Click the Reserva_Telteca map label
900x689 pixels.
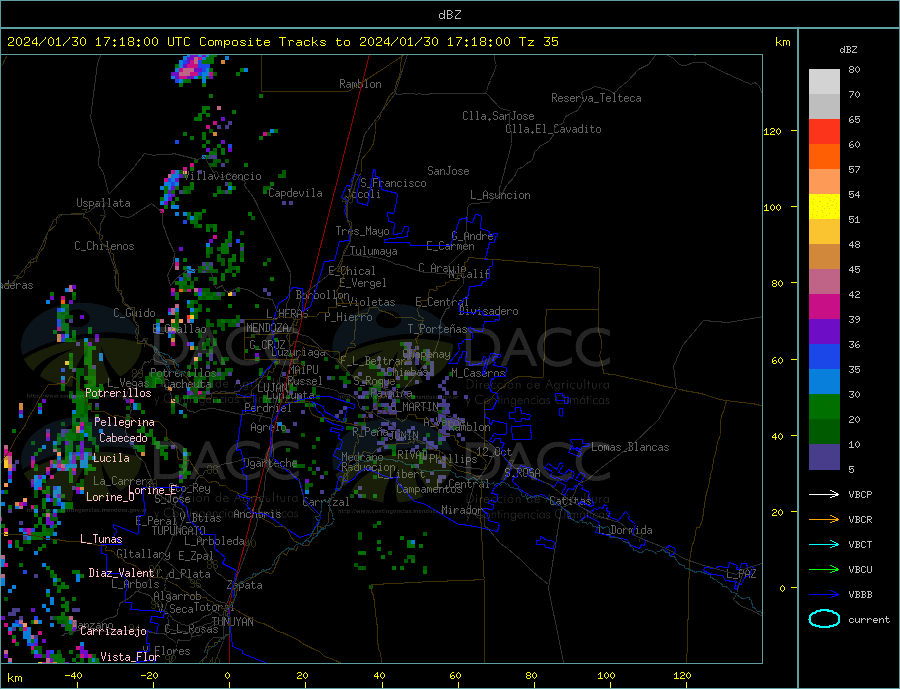tap(596, 98)
